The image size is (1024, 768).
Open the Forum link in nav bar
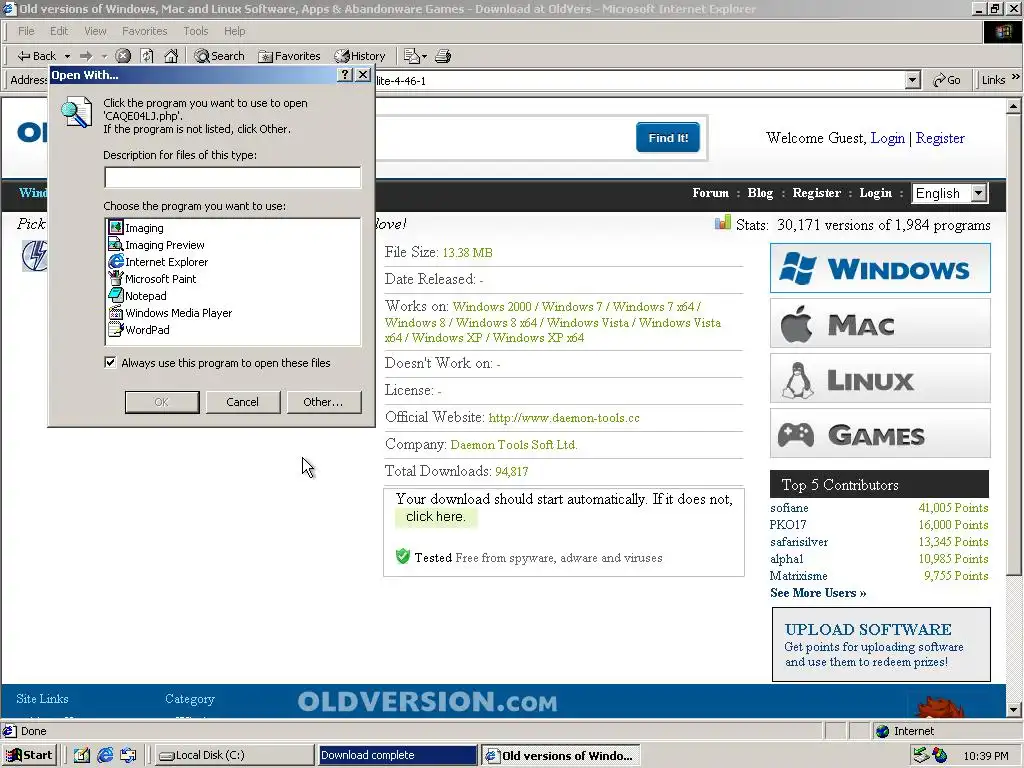click(x=711, y=193)
